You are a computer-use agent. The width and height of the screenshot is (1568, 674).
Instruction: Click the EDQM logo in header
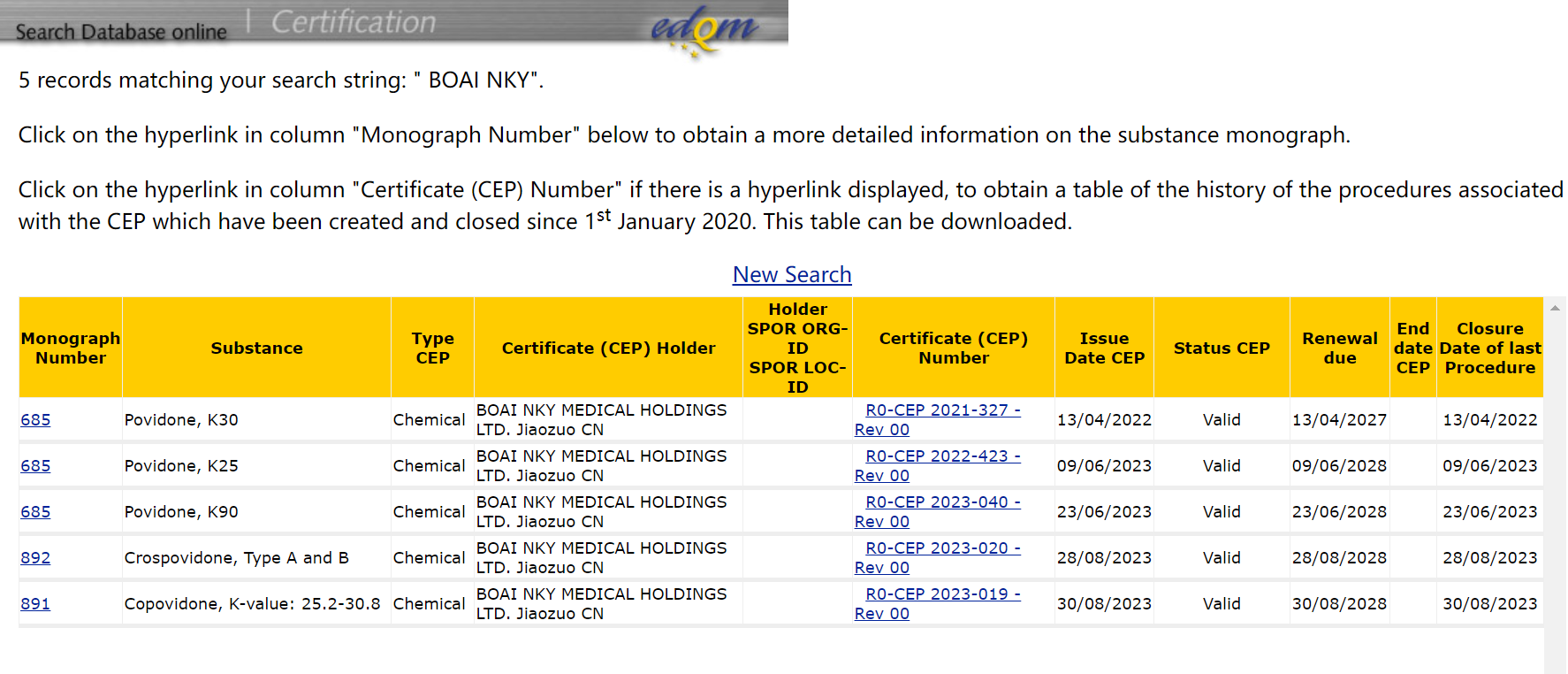pyautogui.click(x=704, y=30)
